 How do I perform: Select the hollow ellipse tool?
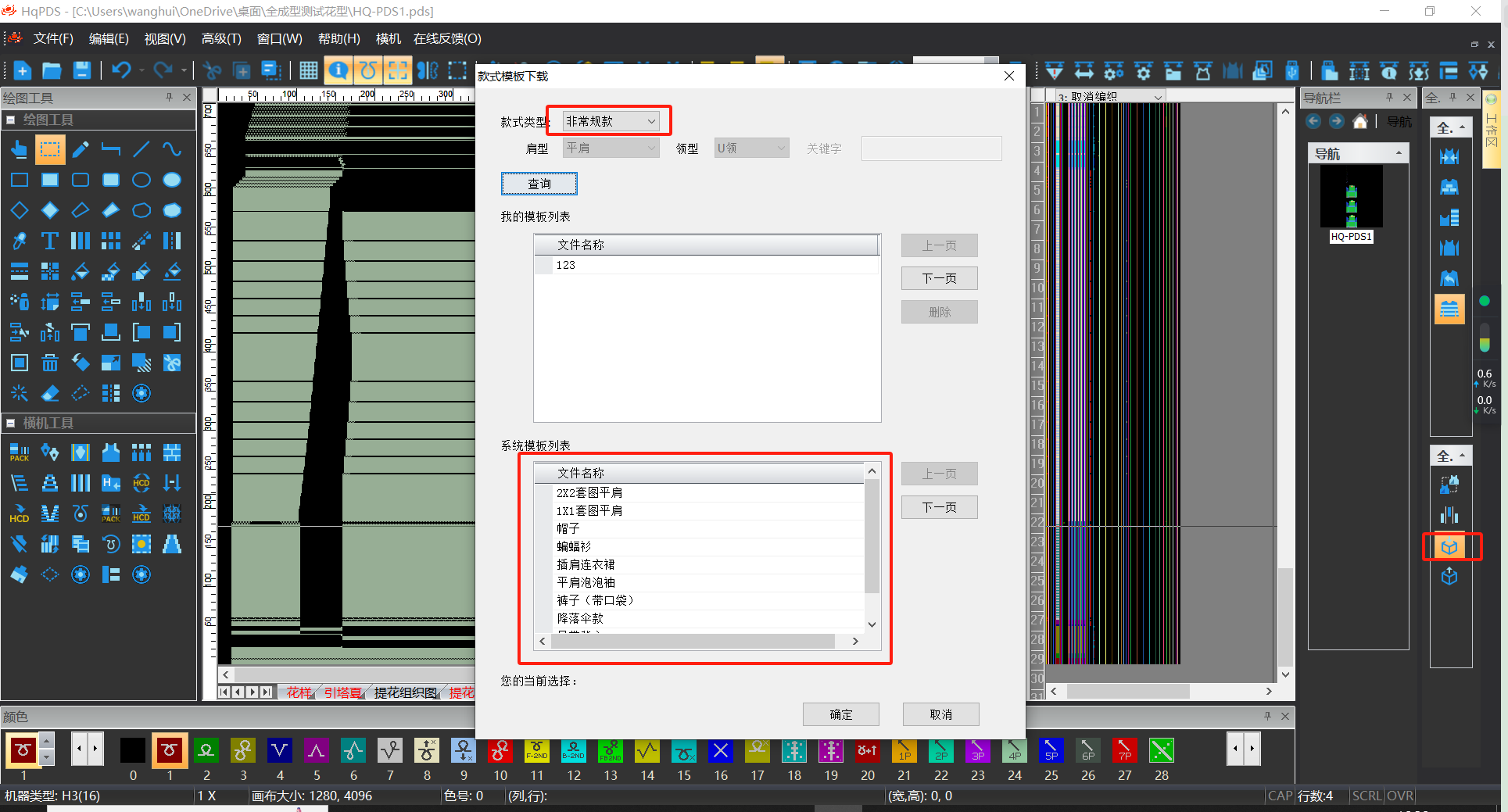tap(141, 180)
